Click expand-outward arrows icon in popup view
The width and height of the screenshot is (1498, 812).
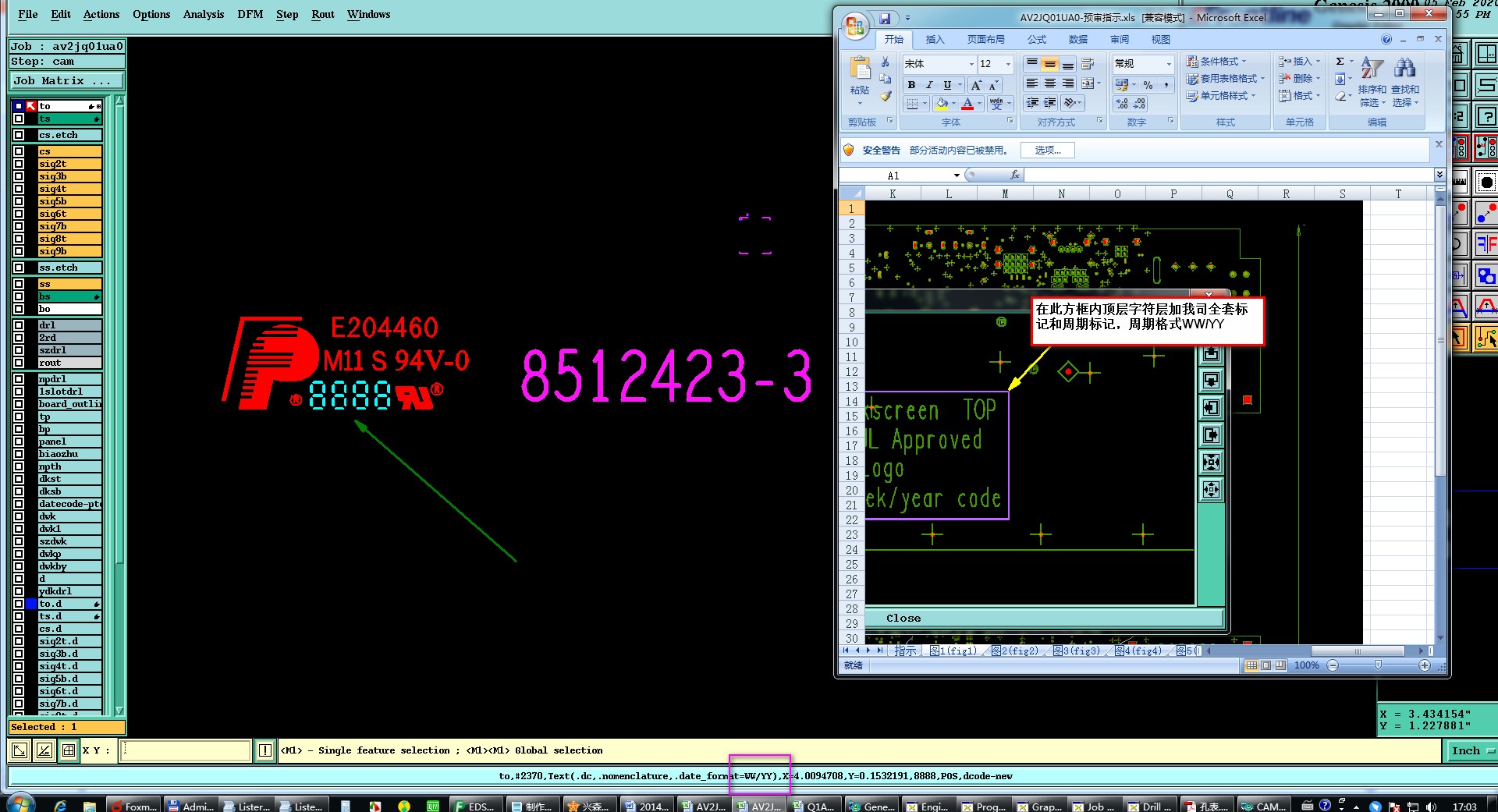pyautogui.click(x=1211, y=490)
